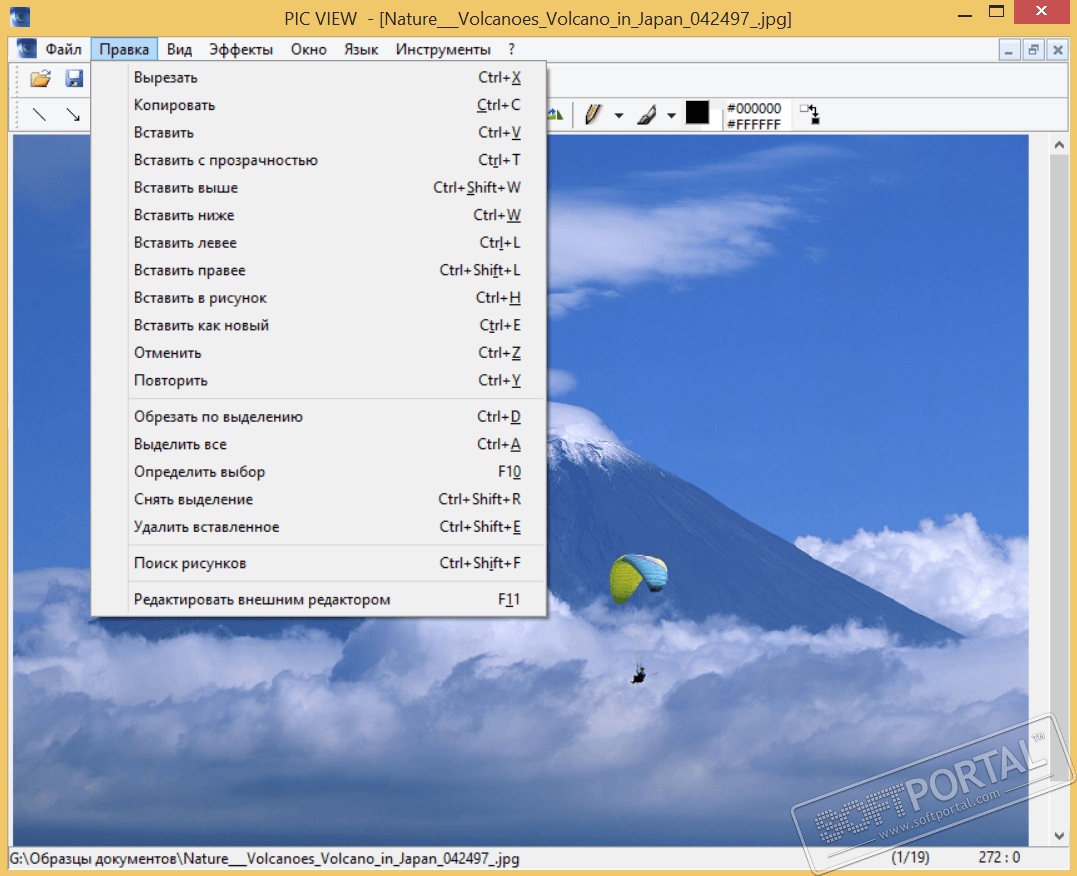Close the inner document window
1077x876 pixels.
(1058, 50)
